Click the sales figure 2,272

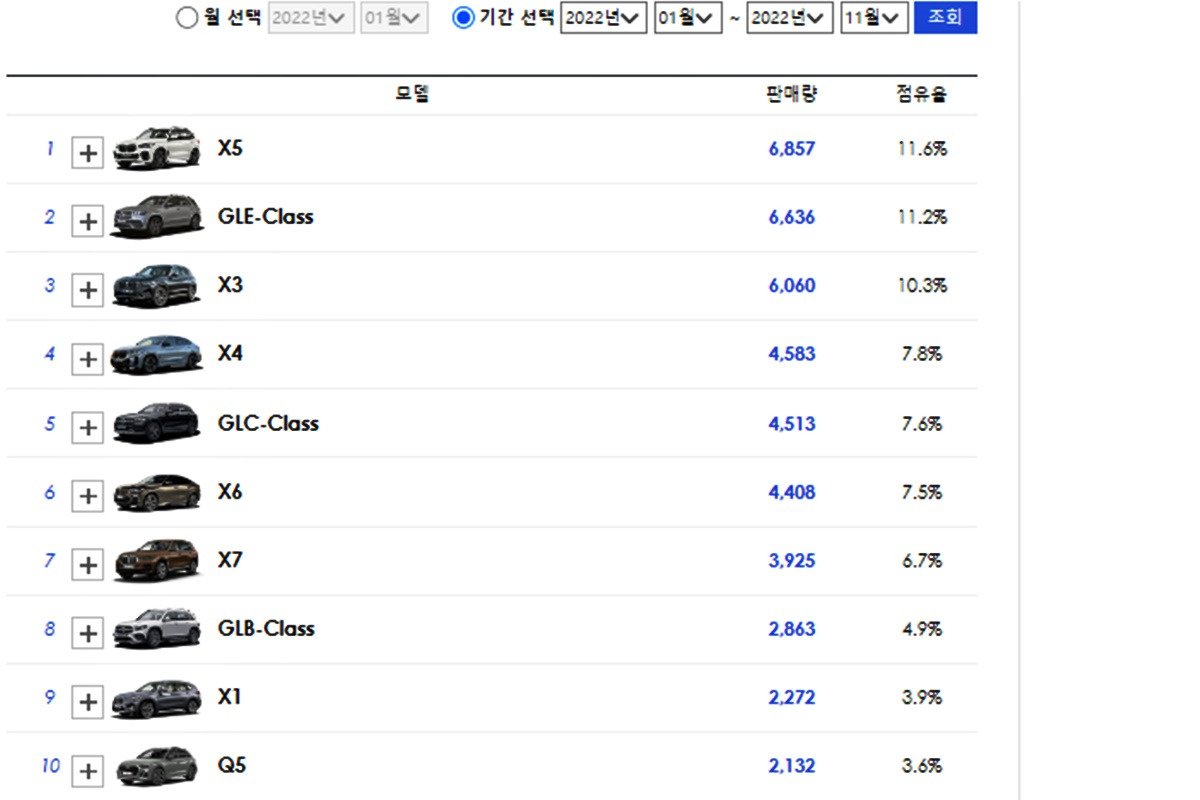pos(792,697)
